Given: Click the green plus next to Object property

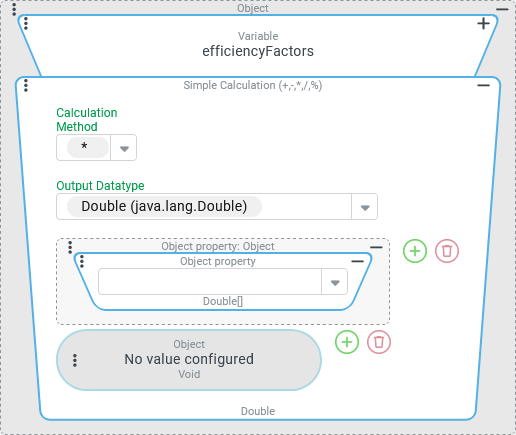Looking at the screenshot, I should point(415,251).
